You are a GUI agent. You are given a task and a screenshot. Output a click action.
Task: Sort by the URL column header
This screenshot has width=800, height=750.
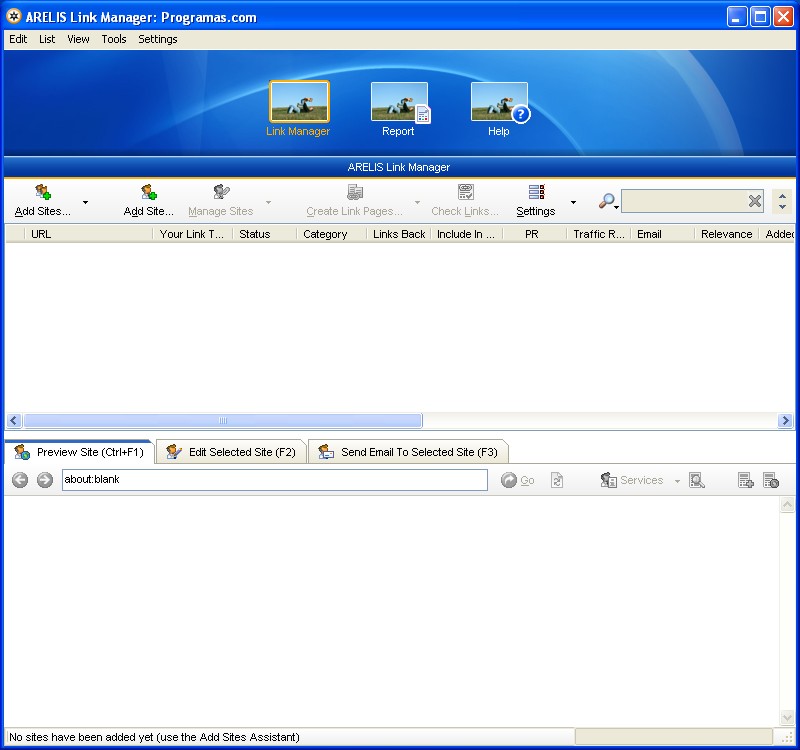click(x=88, y=234)
